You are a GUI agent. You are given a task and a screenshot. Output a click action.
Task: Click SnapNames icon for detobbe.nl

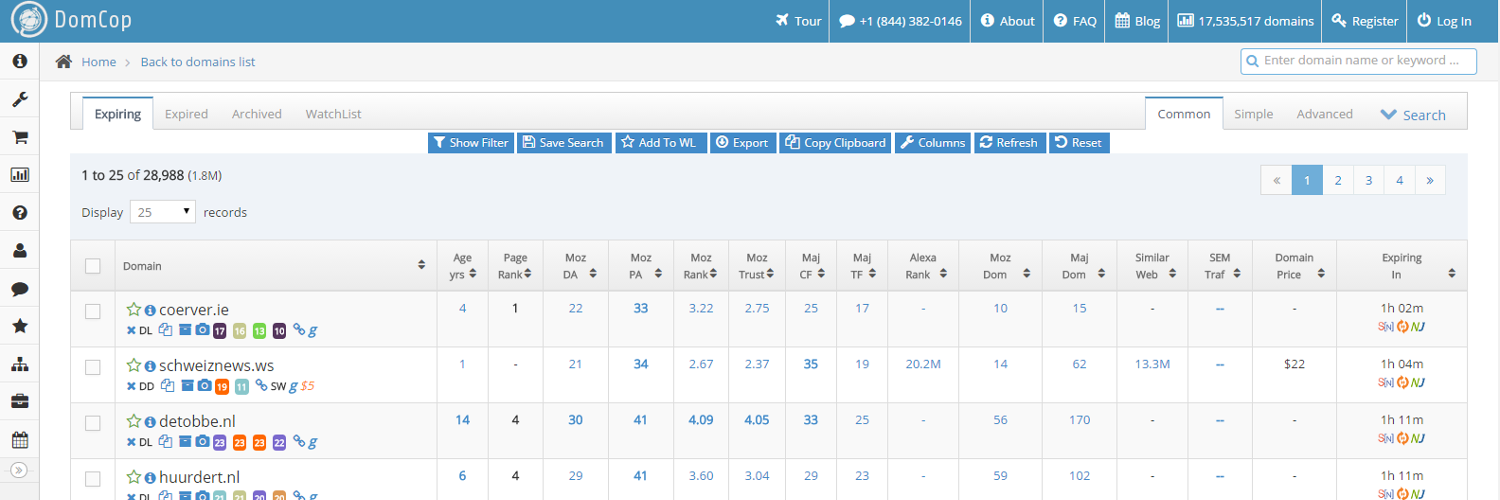click(x=1385, y=438)
